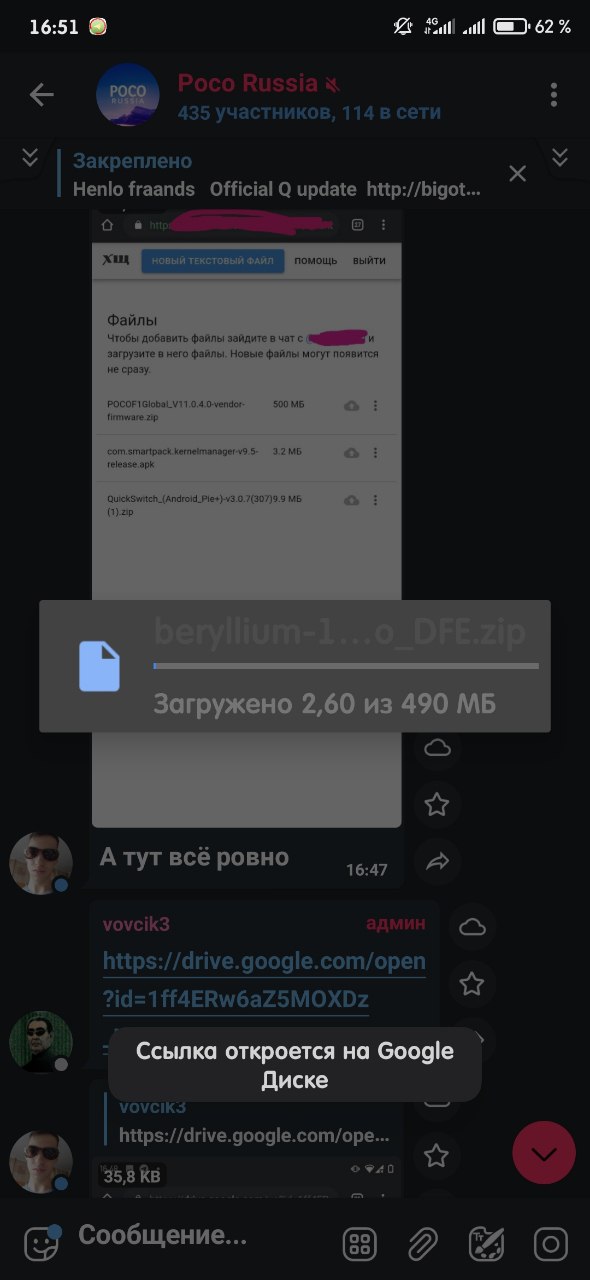This screenshot has width=590, height=1280.
Task: Dismiss the pinned message with X
Action: pos(517,174)
